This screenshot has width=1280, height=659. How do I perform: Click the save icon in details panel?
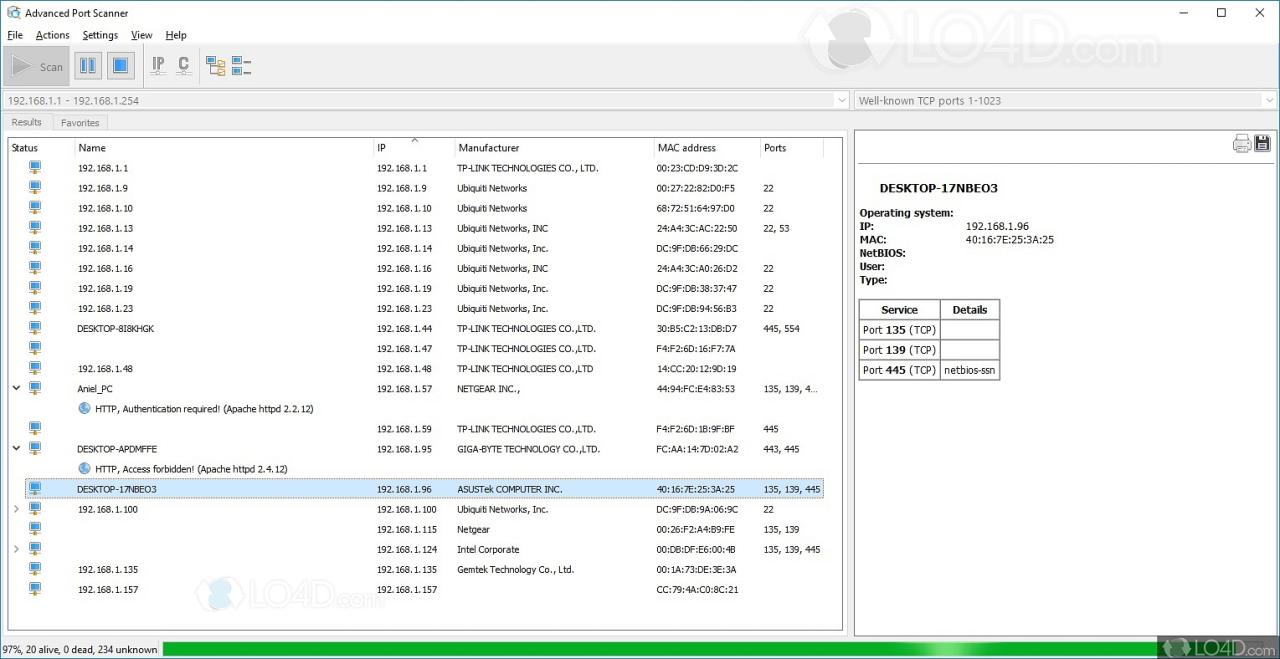(x=1262, y=143)
